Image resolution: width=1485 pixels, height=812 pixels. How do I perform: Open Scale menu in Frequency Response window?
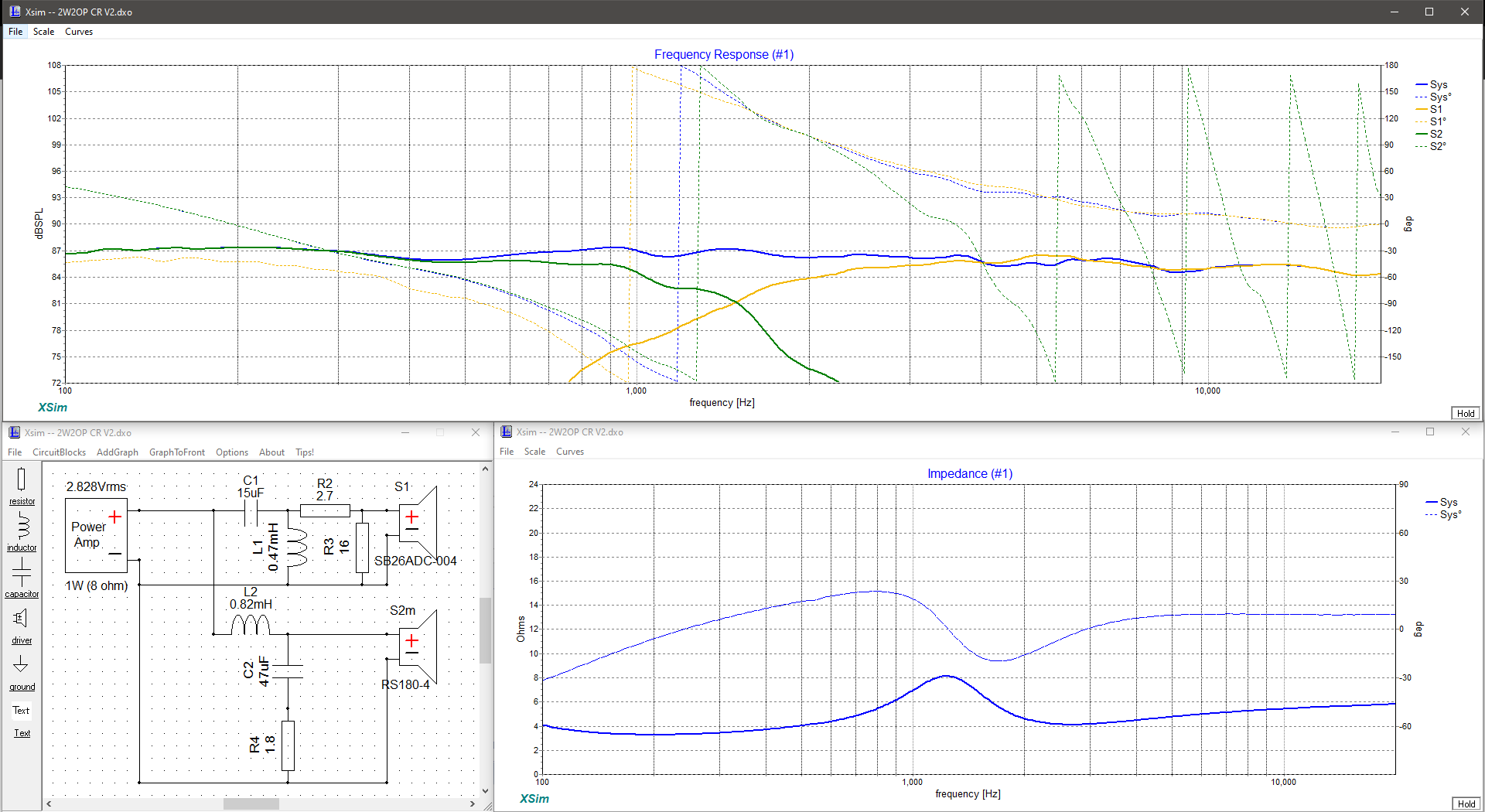[x=43, y=32]
